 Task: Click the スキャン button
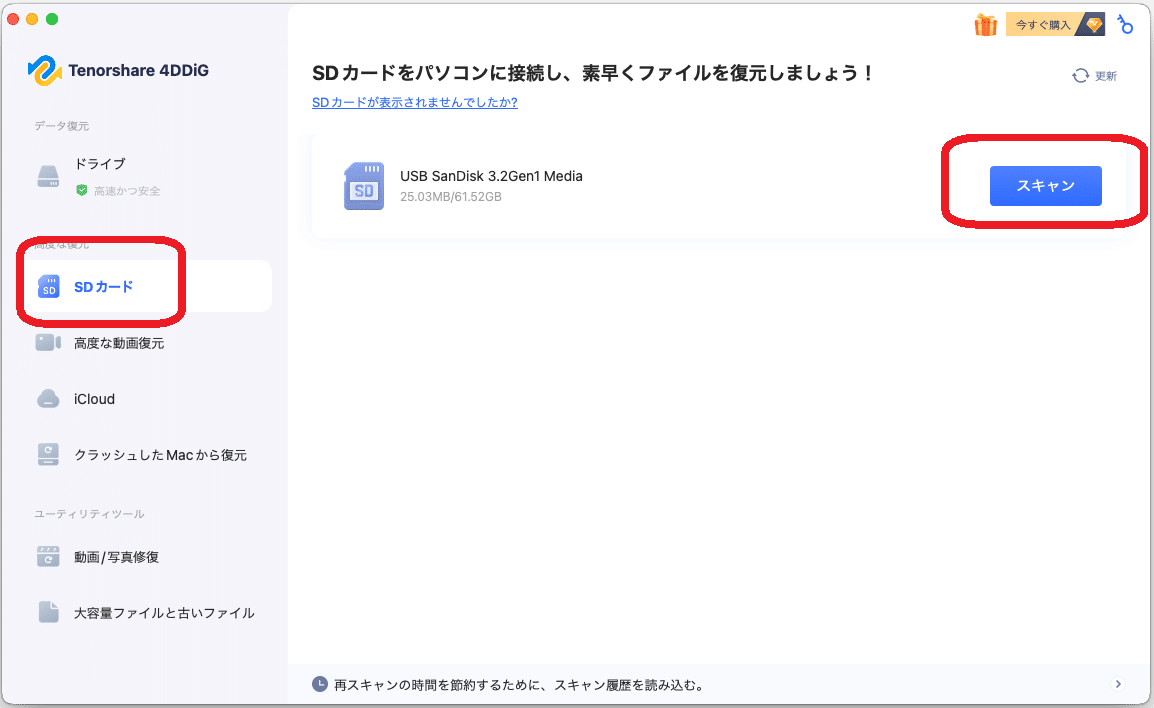[x=1045, y=186]
